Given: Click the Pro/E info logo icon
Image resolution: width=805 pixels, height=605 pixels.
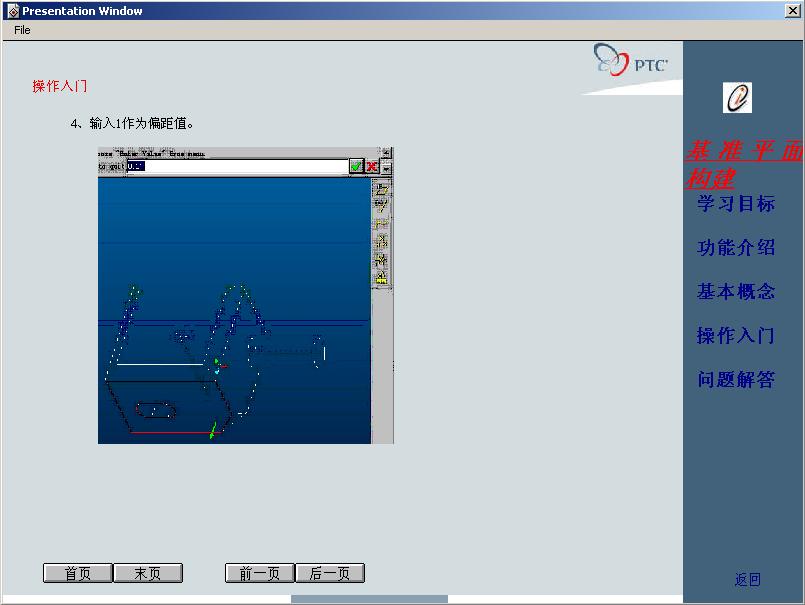Looking at the screenshot, I should pyautogui.click(x=737, y=98).
